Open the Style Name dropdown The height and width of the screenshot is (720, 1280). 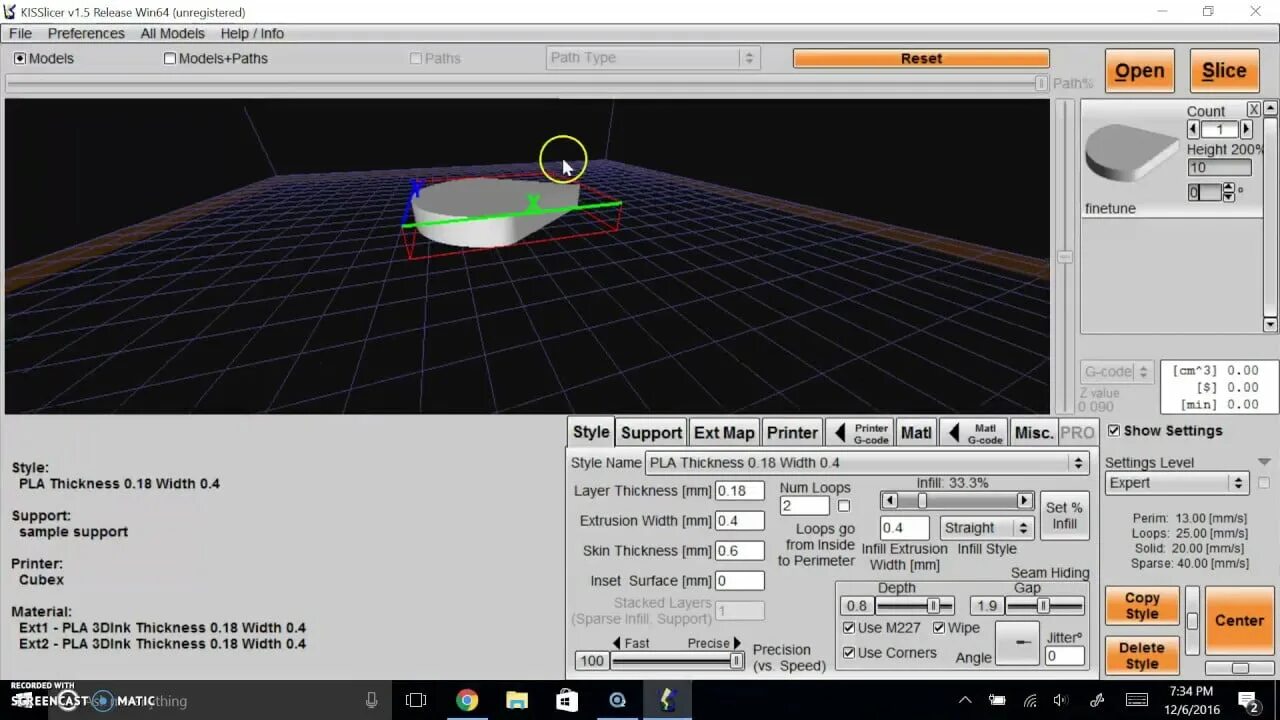pyautogui.click(x=867, y=463)
